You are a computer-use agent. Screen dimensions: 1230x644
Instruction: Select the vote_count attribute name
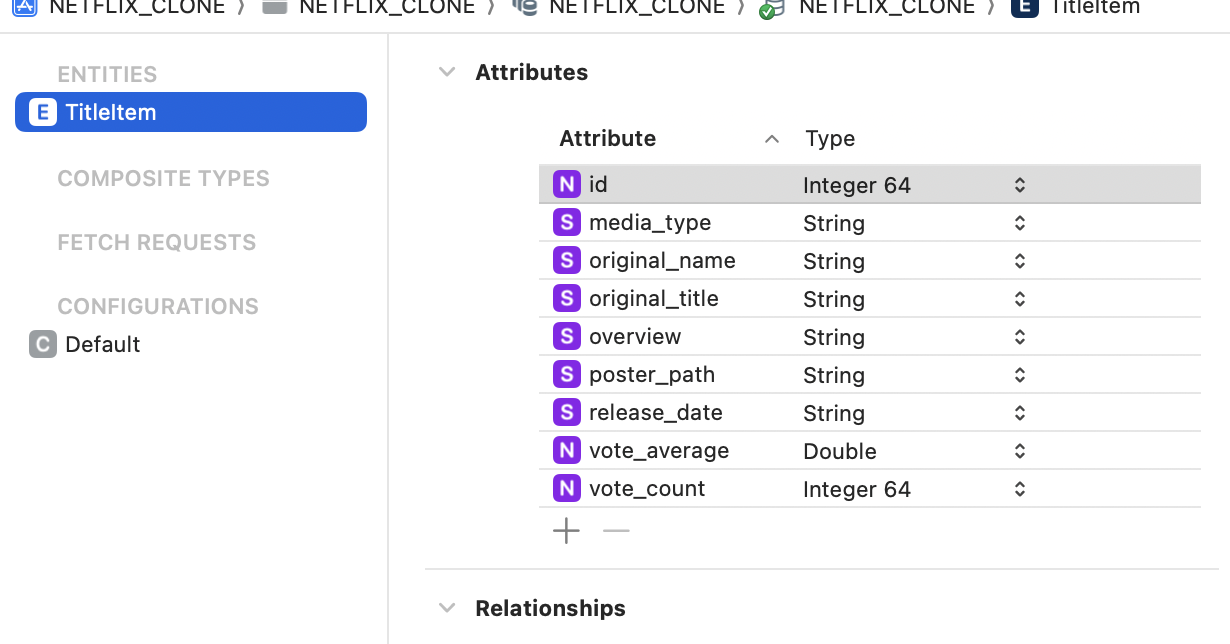(x=647, y=489)
